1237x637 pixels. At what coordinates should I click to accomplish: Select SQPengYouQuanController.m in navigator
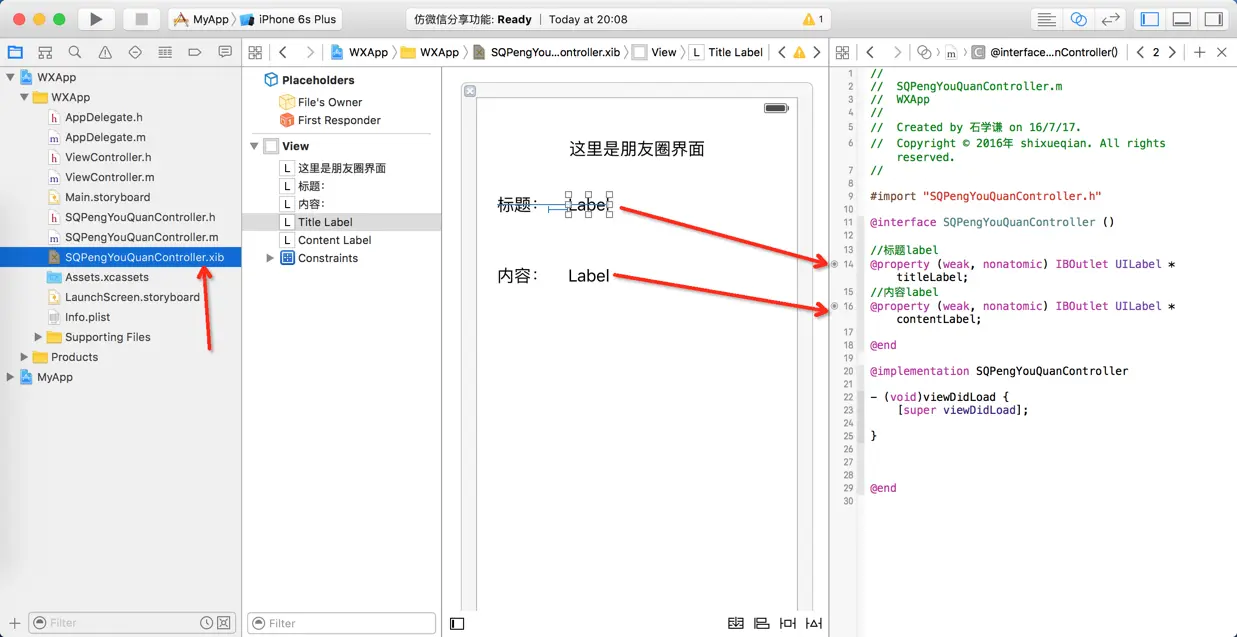point(141,237)
